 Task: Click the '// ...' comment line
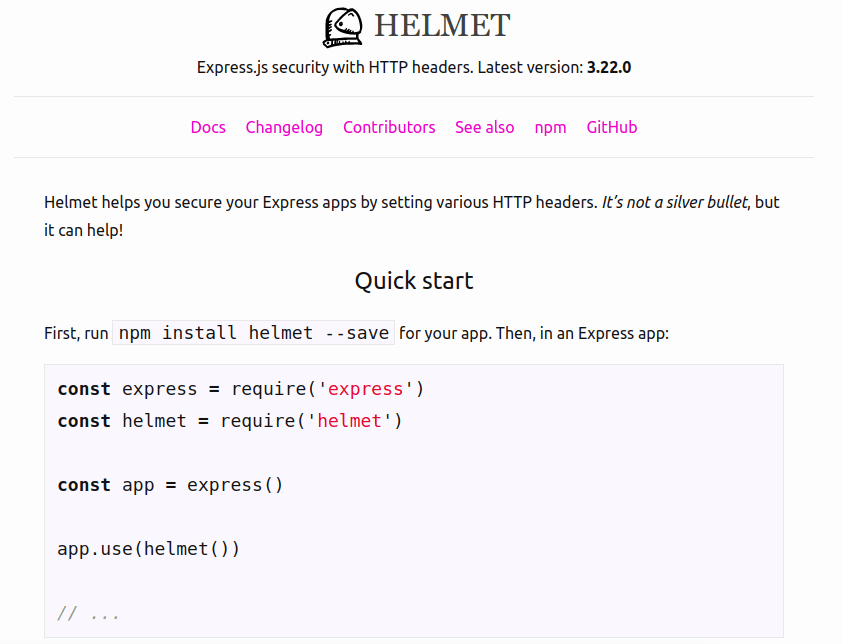pos(89,613)
